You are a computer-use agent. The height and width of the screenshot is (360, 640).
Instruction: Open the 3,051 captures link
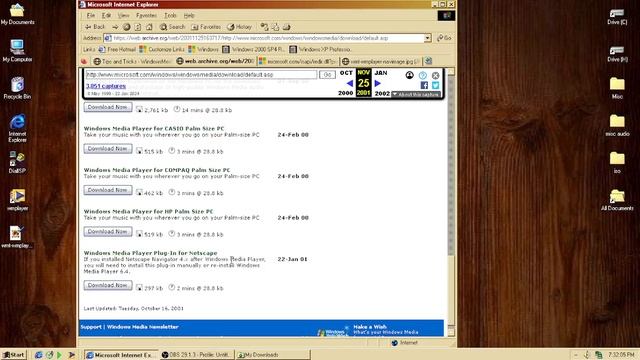click(106, 86)
